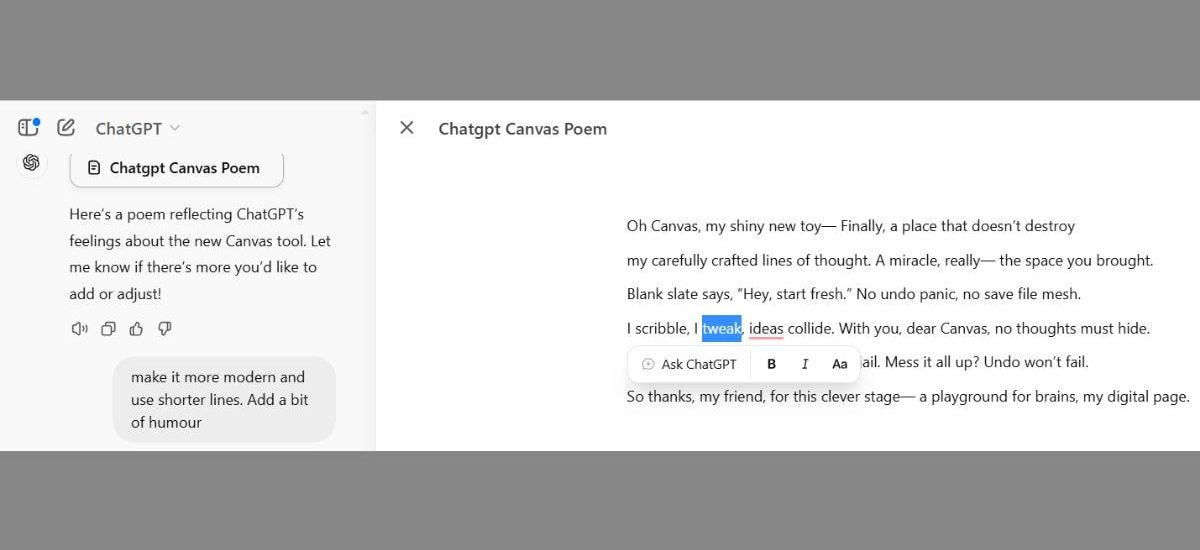
Task: Open the Chatgpt Canvas Poem document card
Action: tap(176, 168)
